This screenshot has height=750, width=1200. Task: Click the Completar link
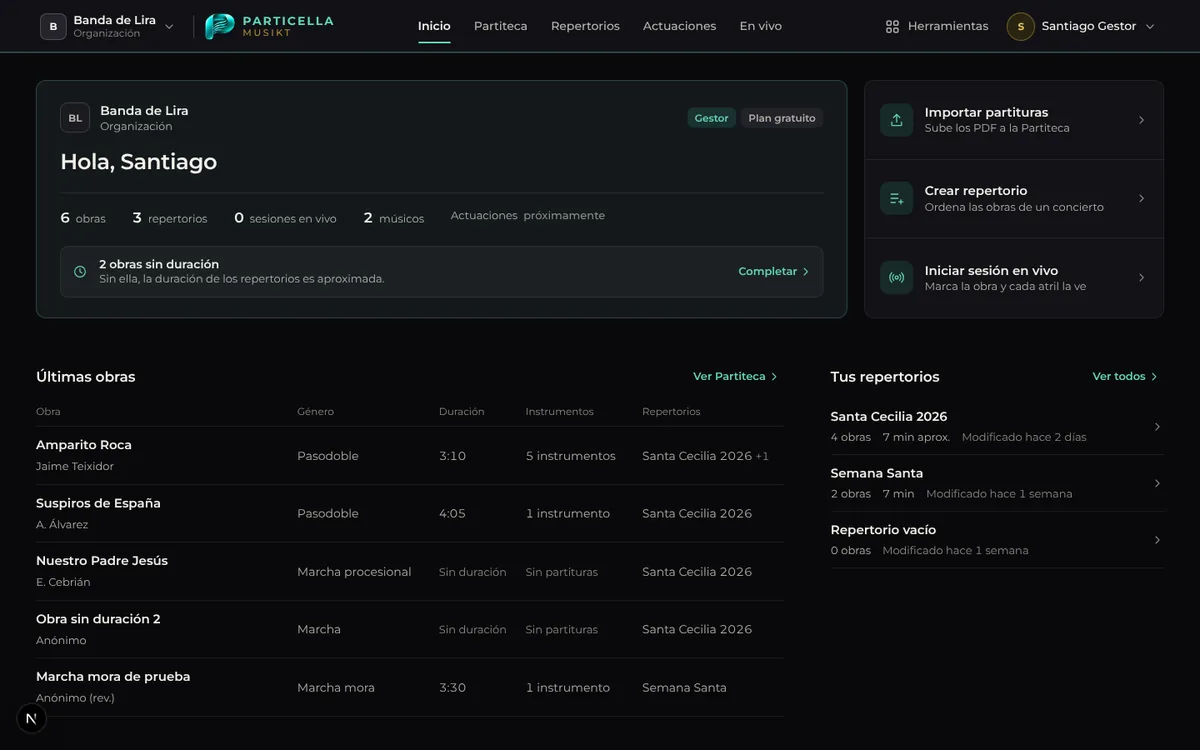pyautogui.click(x=774, y=272)
